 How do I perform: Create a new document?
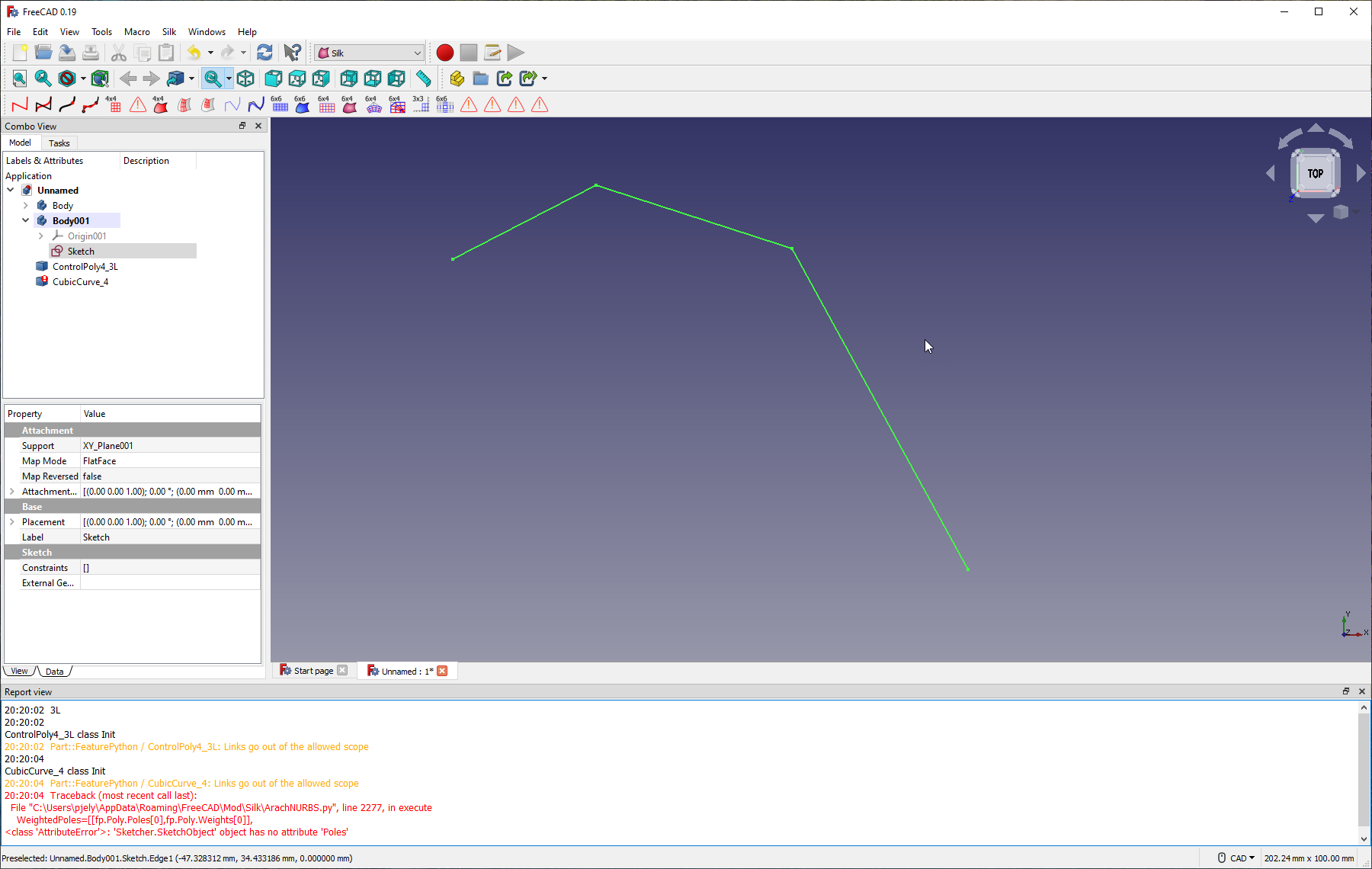[x=20, y=53]
